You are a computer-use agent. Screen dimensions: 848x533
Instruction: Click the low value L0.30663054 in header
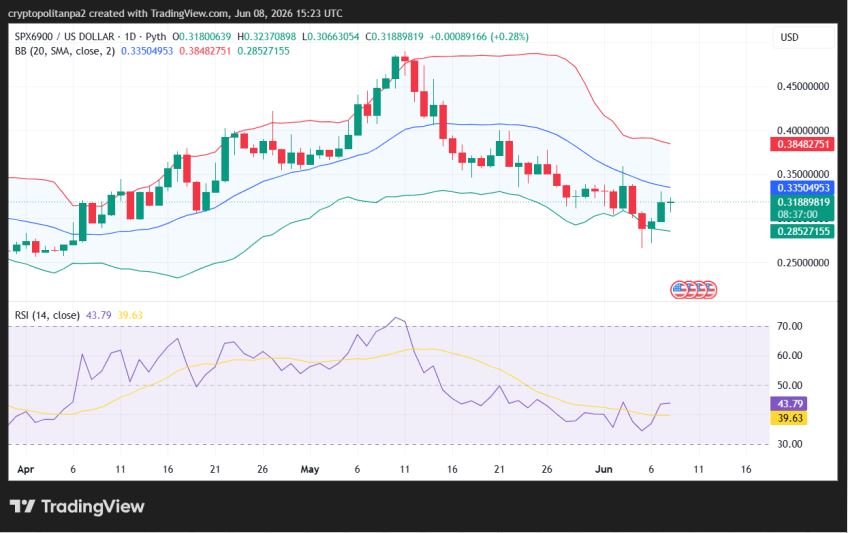(x=330, y=37)
